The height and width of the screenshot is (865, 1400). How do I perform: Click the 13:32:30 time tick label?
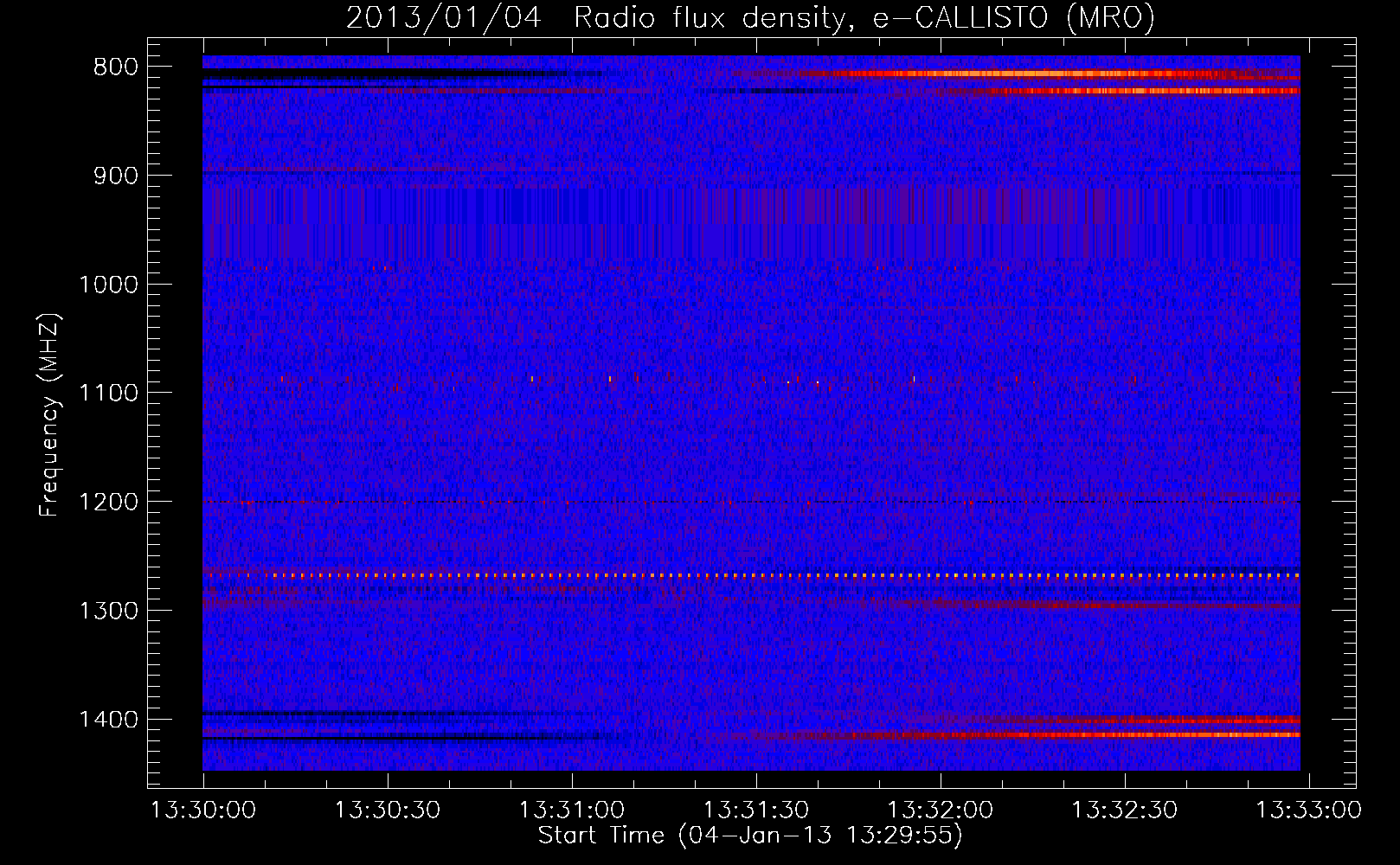(x=1125, y=811)
